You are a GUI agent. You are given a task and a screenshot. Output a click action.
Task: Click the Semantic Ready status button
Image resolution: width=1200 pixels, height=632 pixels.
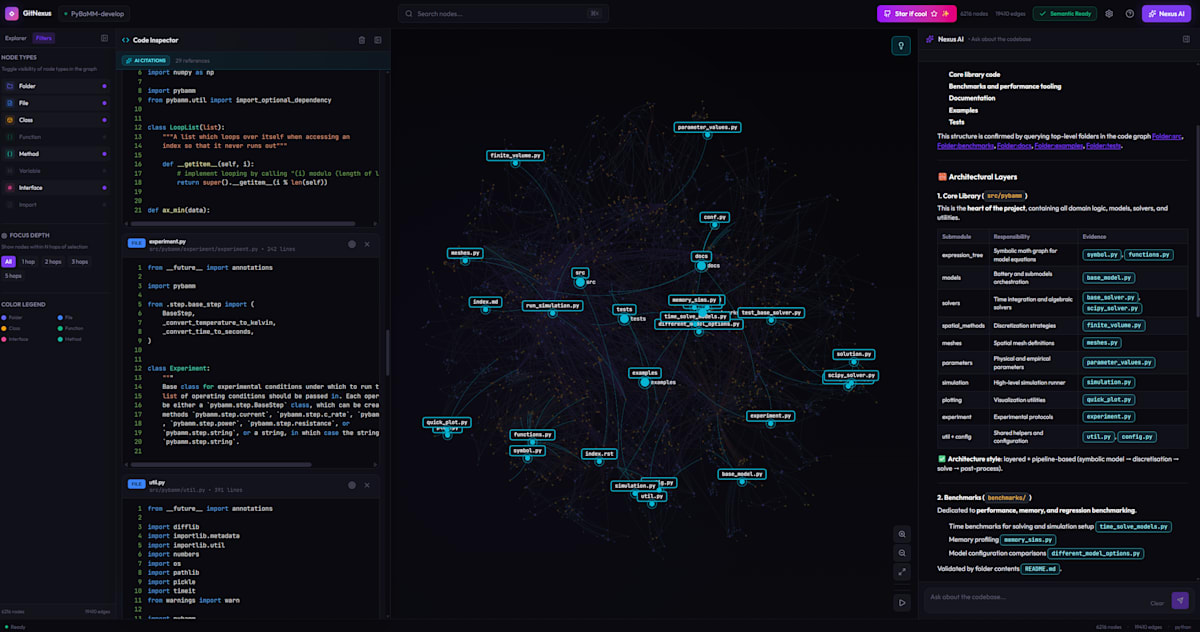point(1066,14)
